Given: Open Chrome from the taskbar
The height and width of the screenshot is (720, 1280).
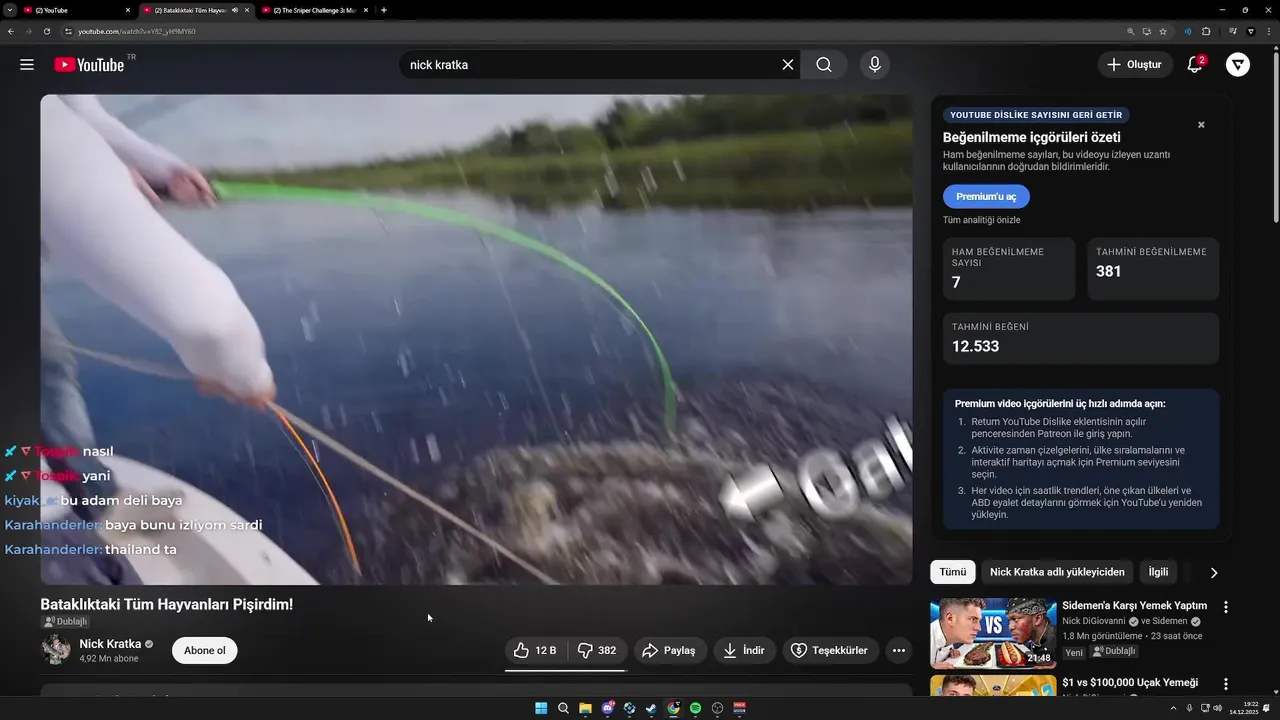Looking at the screenshot, I should [x=673, y=708].
